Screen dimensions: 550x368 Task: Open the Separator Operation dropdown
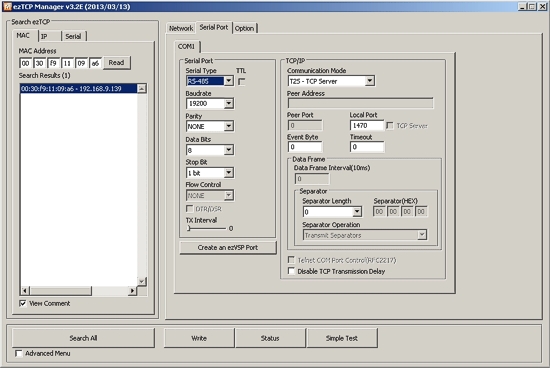[422, 235]
